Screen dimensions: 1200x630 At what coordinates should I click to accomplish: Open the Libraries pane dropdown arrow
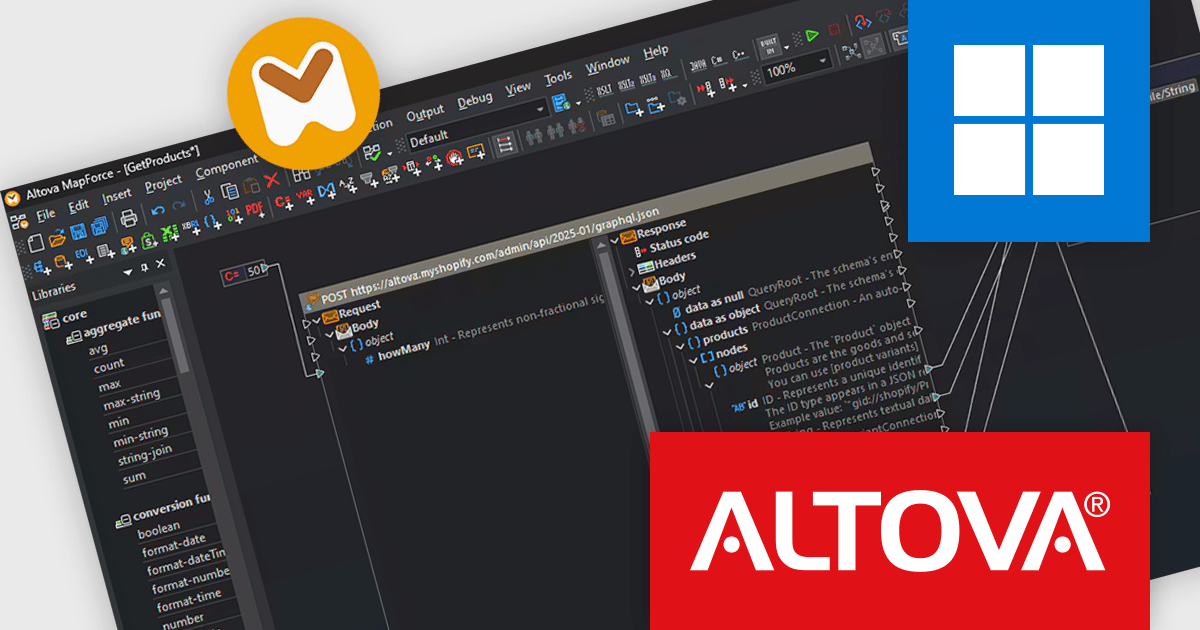127,272
